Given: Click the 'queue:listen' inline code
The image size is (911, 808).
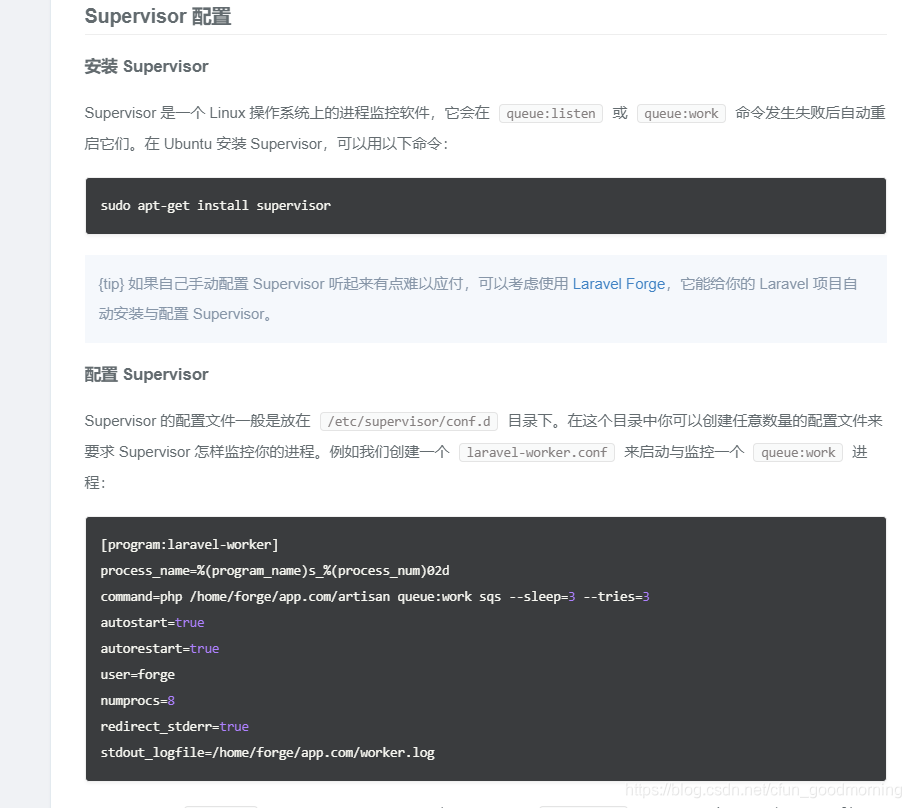Looking at the screenshot, I should (551, 113).
